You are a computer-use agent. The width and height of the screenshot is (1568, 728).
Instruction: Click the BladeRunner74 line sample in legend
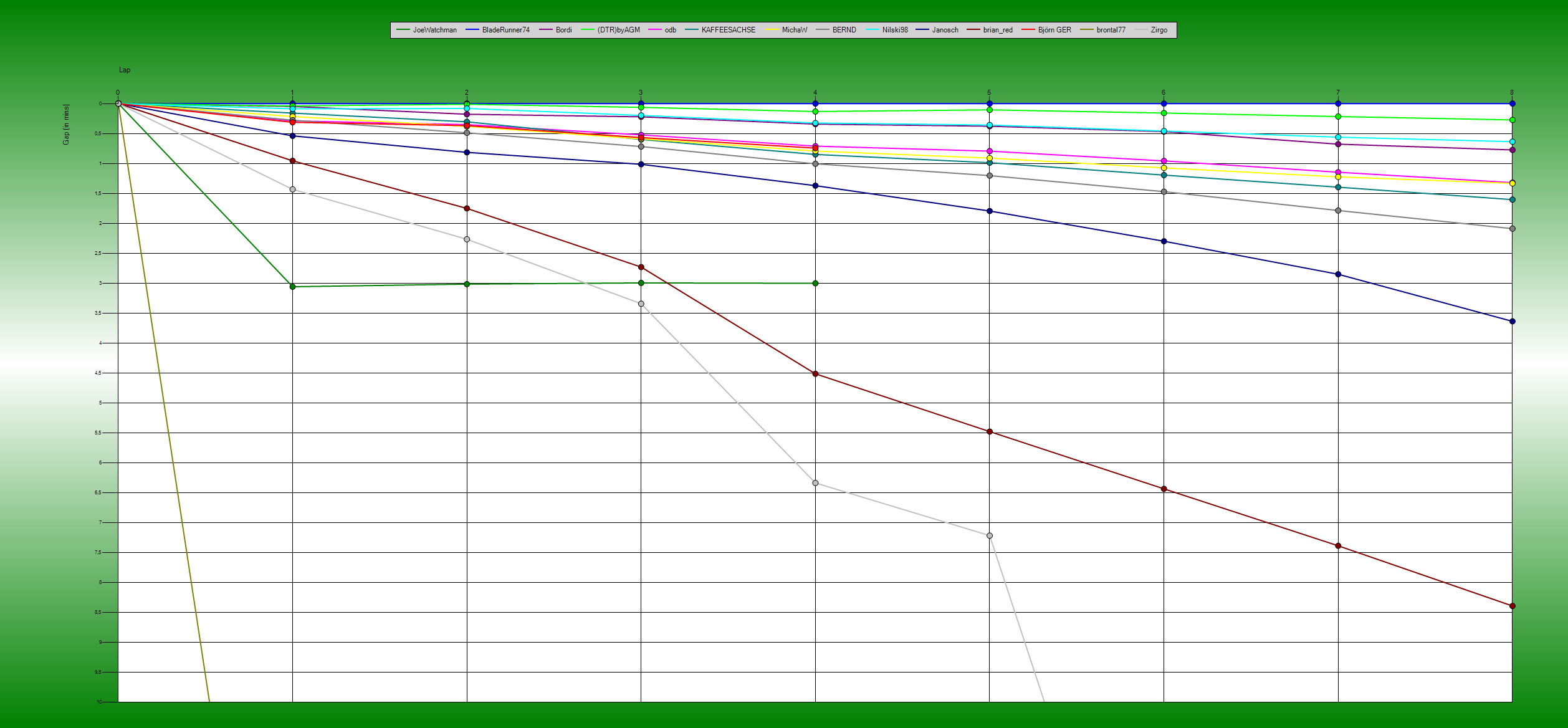tap(471, 29)
